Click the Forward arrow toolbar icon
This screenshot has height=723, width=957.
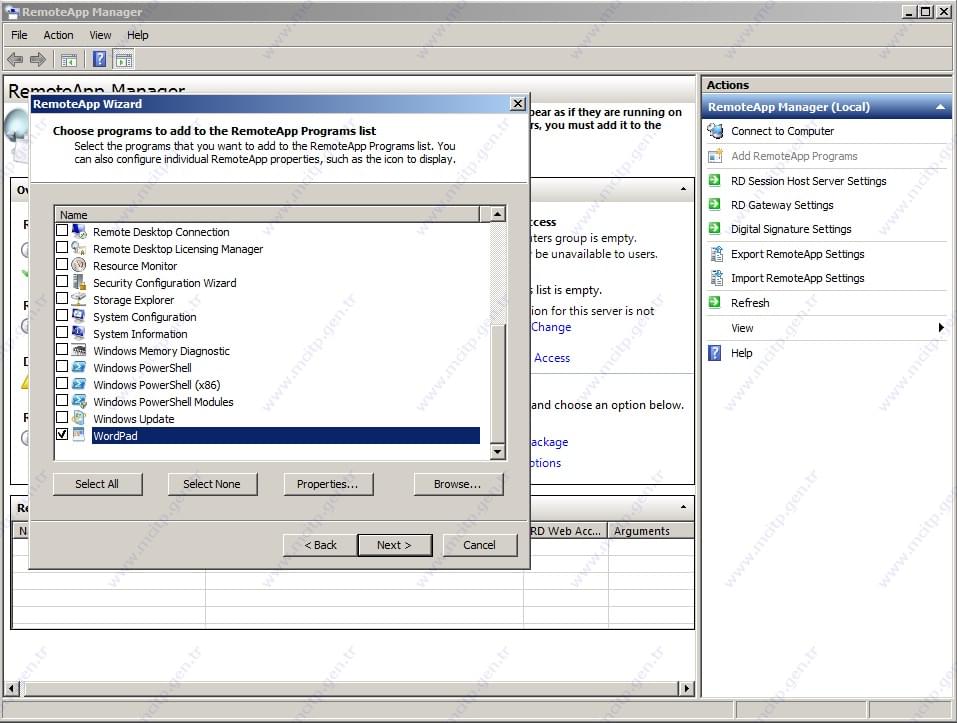(38, 59)
